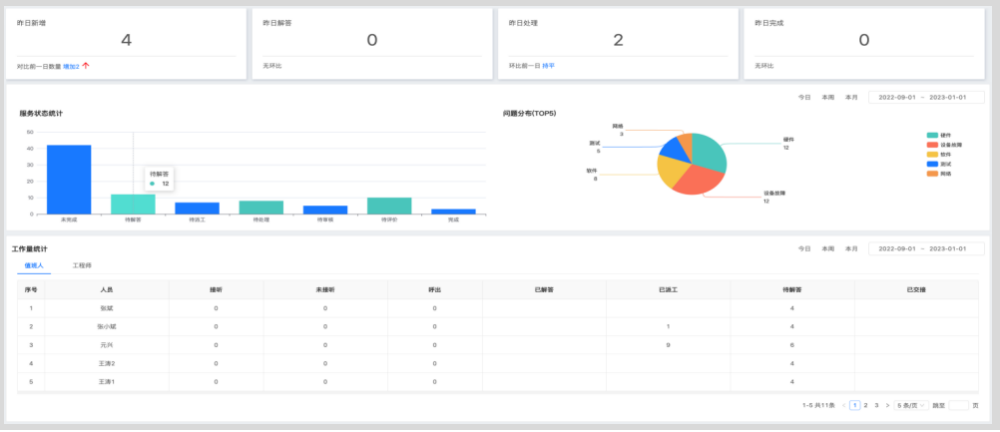Go to page 2 of the table
The width and height of the screenshot is (1000, 432).
(865, 405)
